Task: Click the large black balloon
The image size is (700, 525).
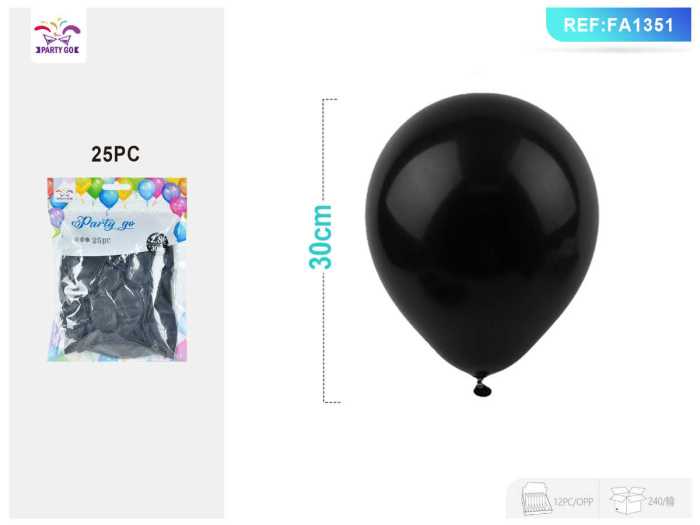Action: point(482,234)
